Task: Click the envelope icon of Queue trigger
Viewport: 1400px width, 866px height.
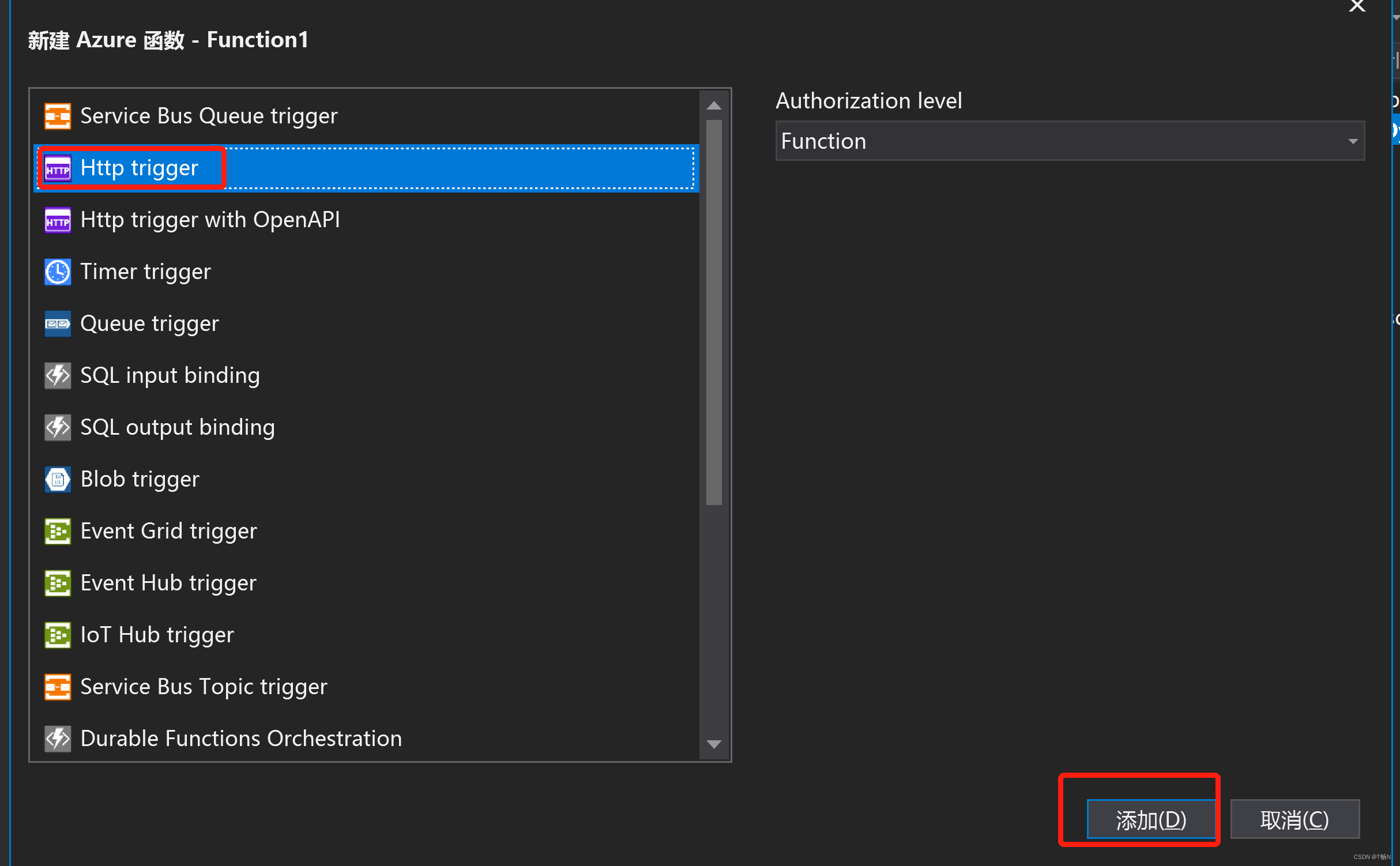Action: pyautogui.click(x=58, y=324)
